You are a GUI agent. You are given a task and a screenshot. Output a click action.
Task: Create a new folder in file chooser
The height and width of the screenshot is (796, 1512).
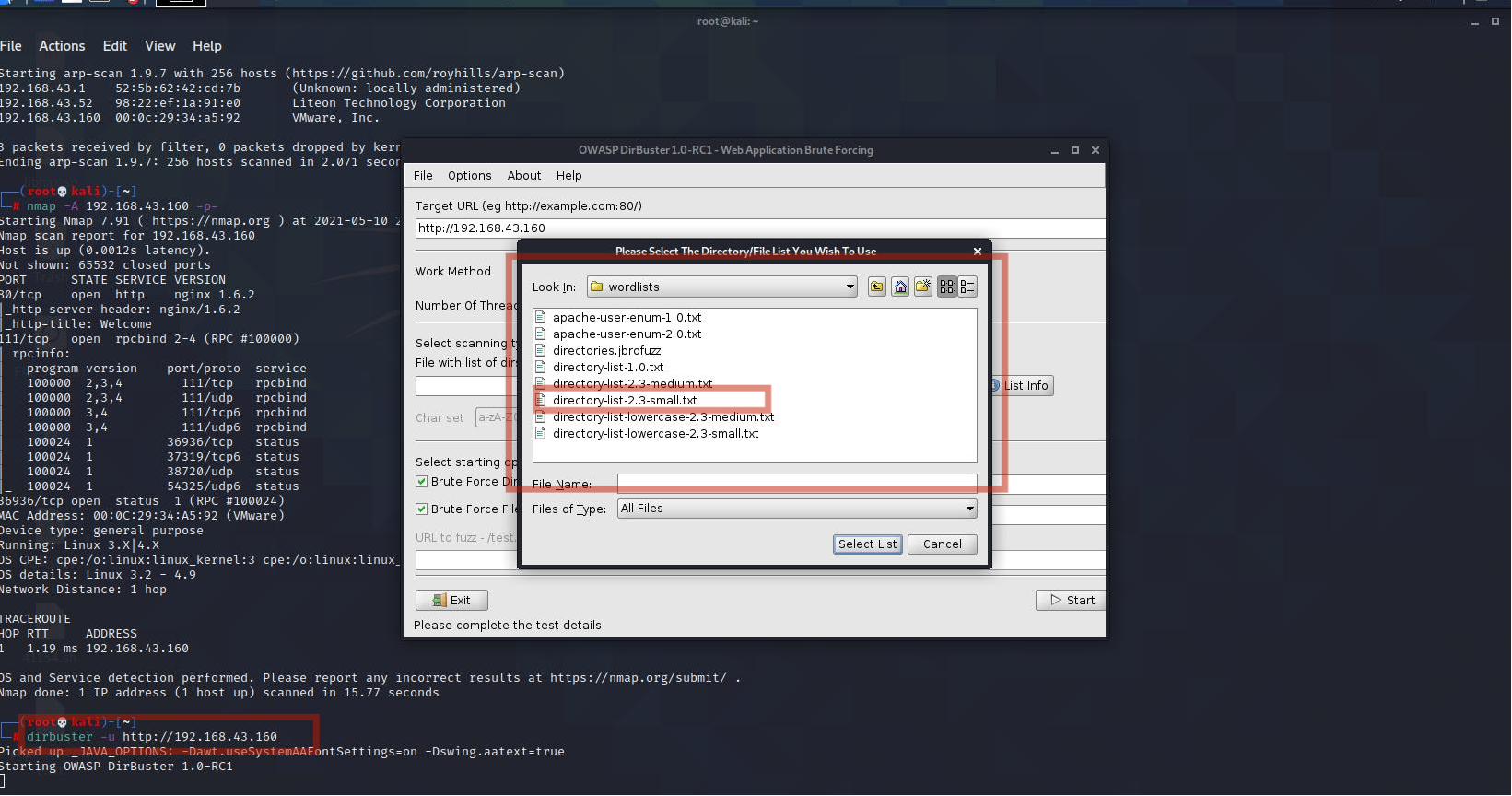[x=922, y=287]
